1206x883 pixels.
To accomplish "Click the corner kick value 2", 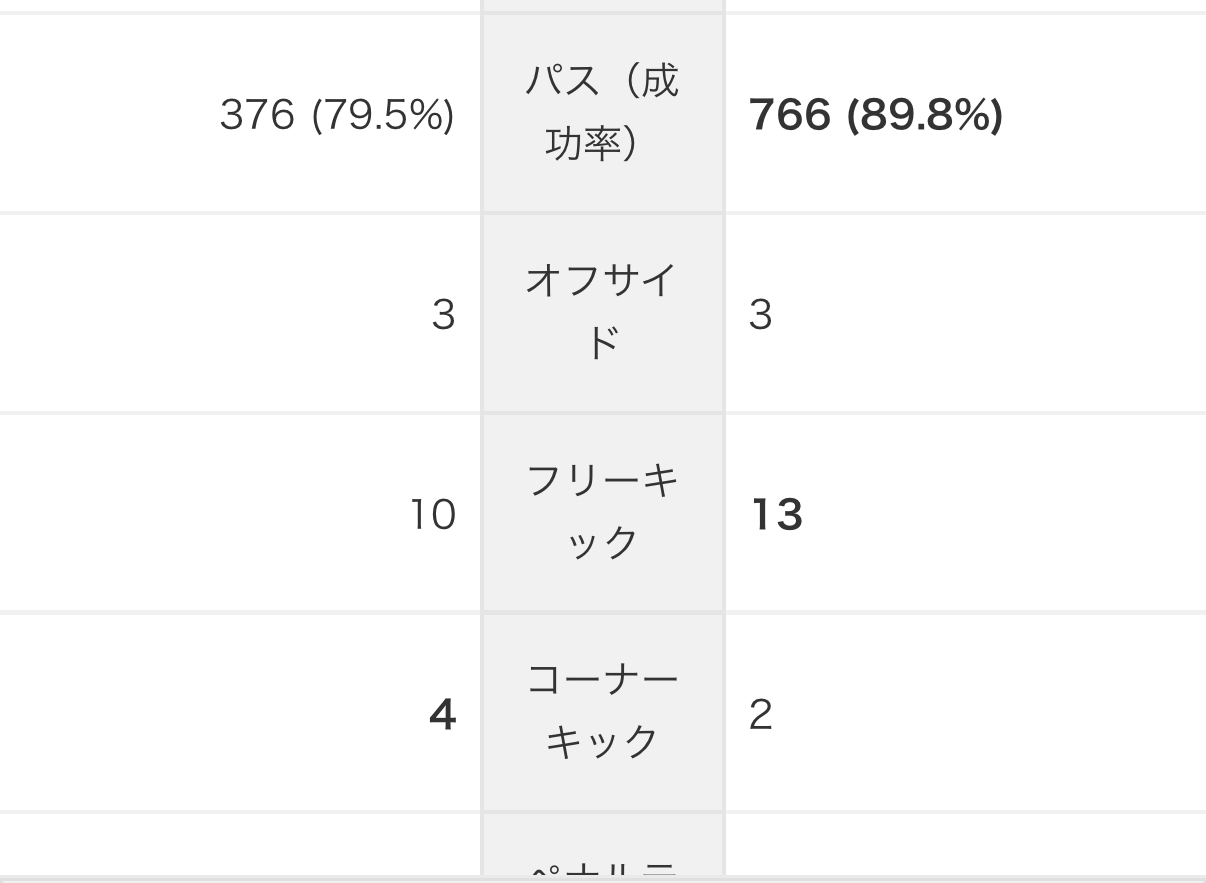I will [x=760, y=715].
